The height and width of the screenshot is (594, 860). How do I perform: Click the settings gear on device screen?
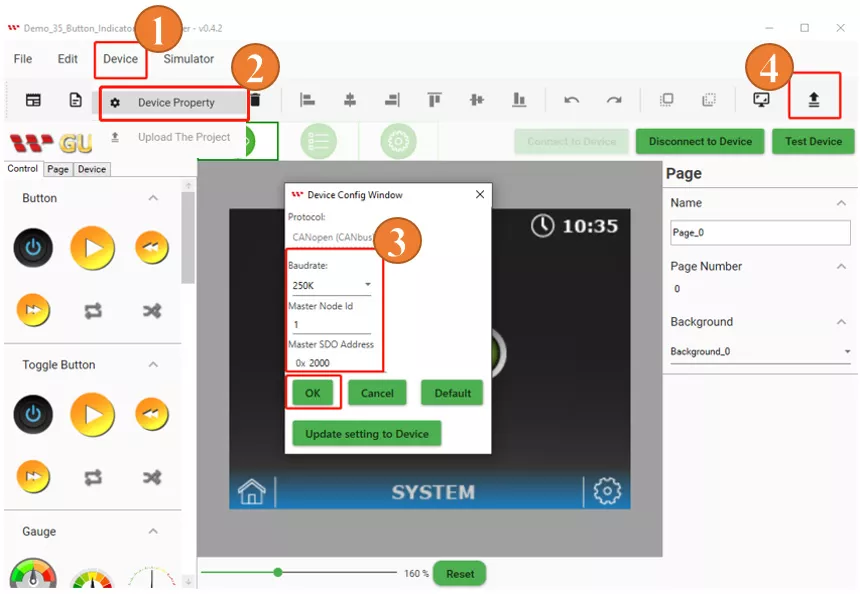pos(607,491)
